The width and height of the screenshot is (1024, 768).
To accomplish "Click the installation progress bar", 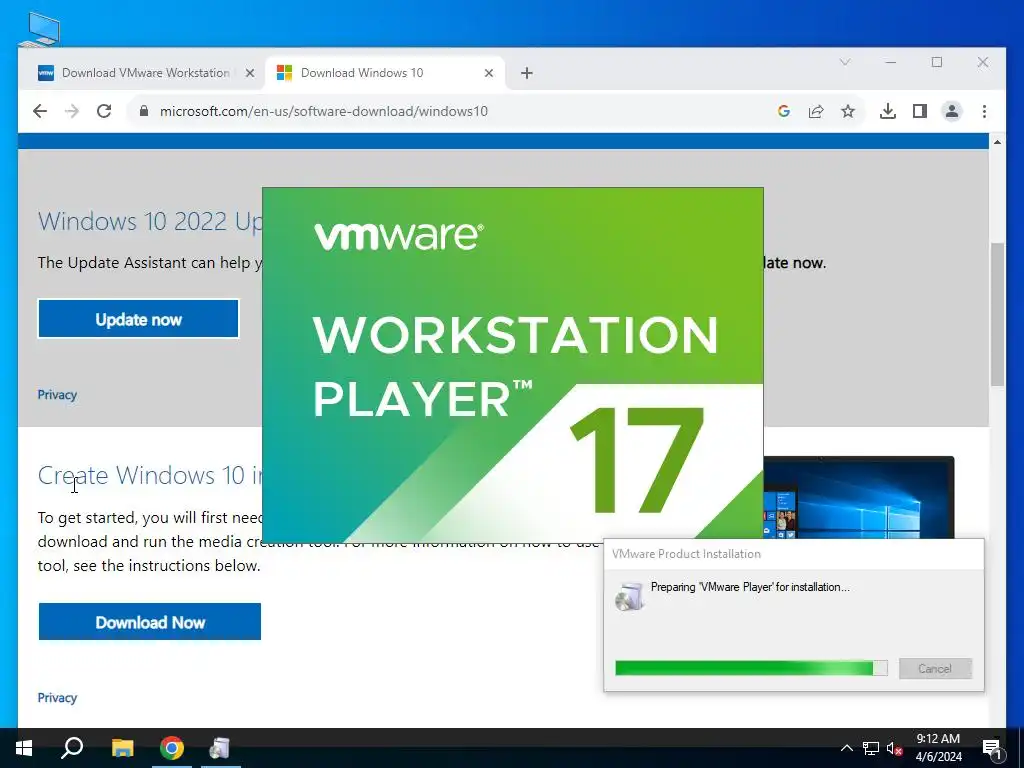I will (751, 668).
